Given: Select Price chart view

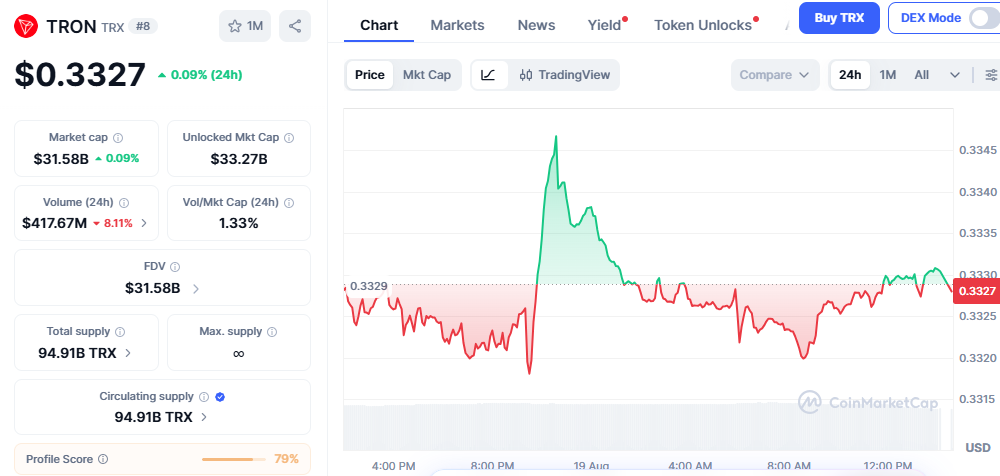Looking at the screenshot, I should 370,75.
